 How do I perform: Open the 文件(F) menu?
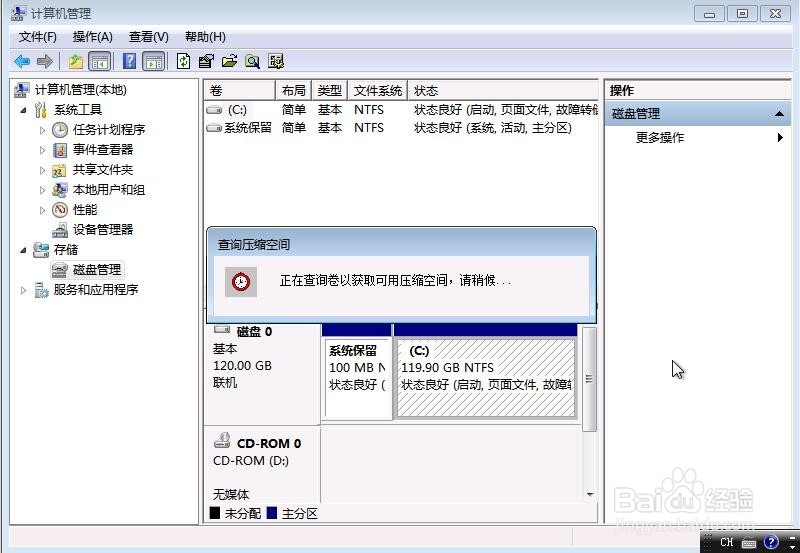pyautogui.click(x=37, y=37)
